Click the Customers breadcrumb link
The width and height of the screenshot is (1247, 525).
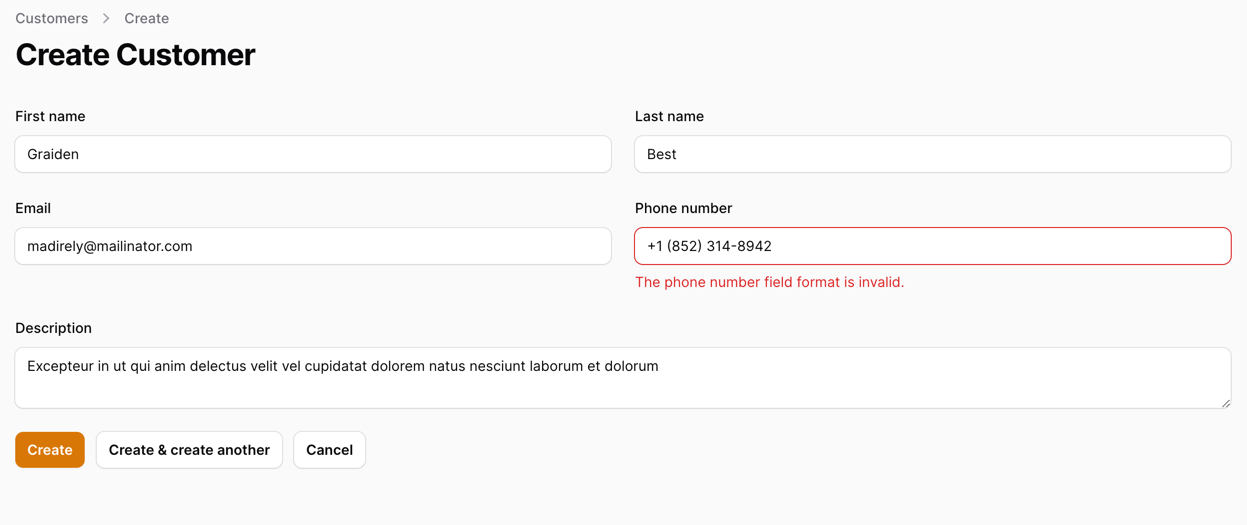point(51,18)
